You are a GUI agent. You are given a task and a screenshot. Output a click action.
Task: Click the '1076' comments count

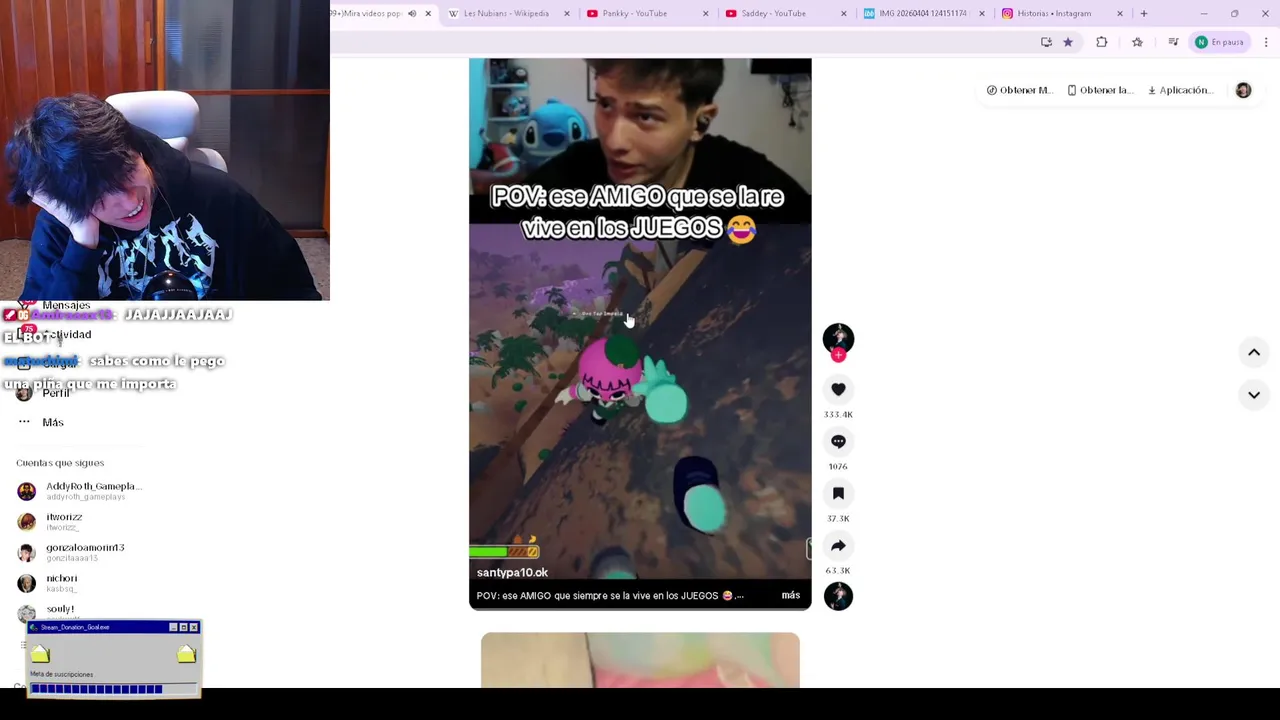coord(838,466)
